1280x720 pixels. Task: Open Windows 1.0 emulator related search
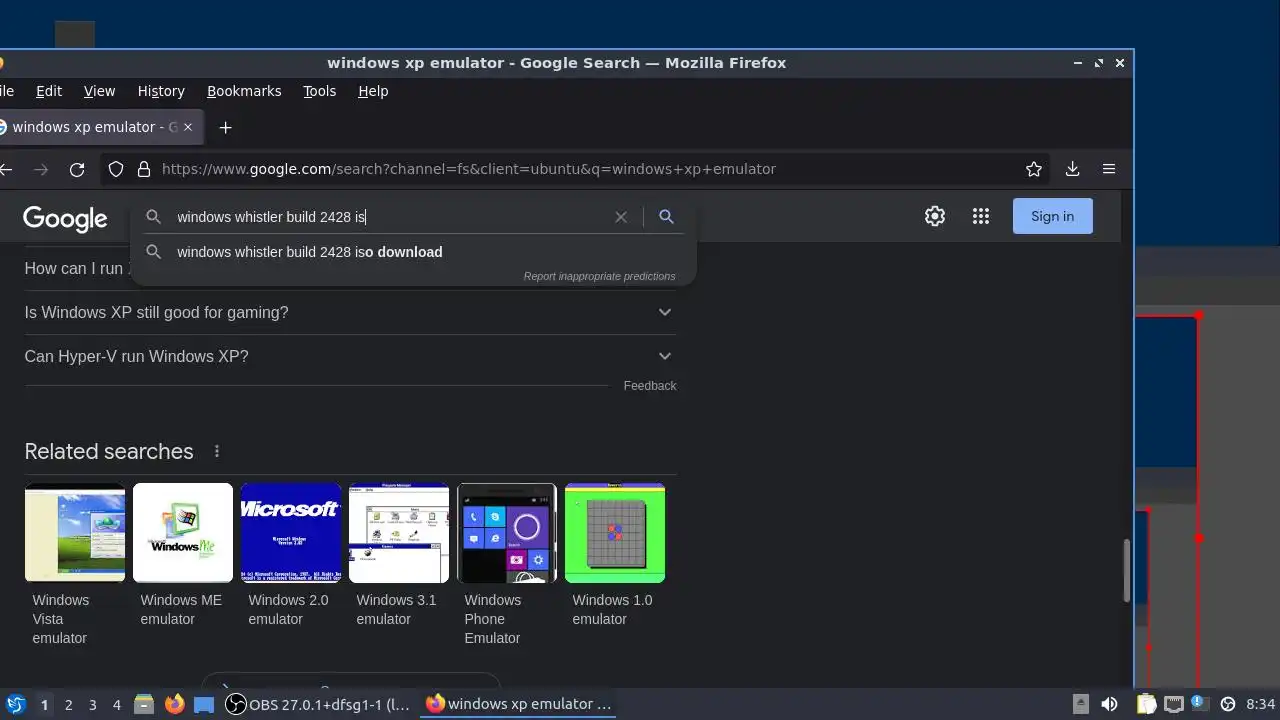(x=615, y=556)
